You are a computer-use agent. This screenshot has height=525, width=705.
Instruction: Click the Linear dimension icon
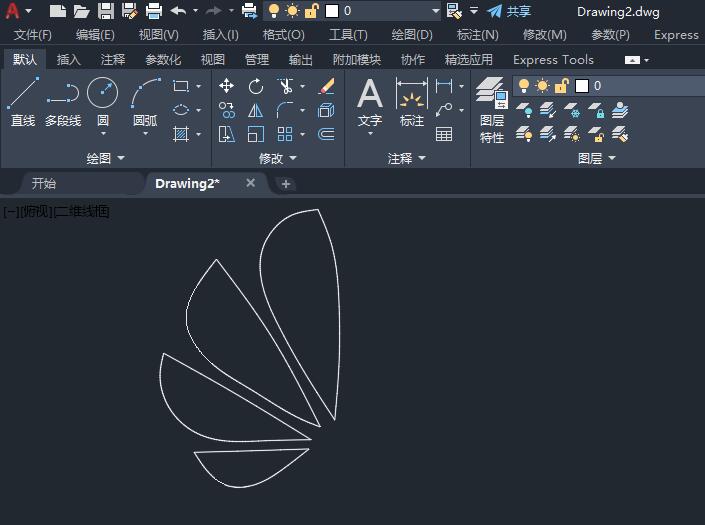[444, 85]
